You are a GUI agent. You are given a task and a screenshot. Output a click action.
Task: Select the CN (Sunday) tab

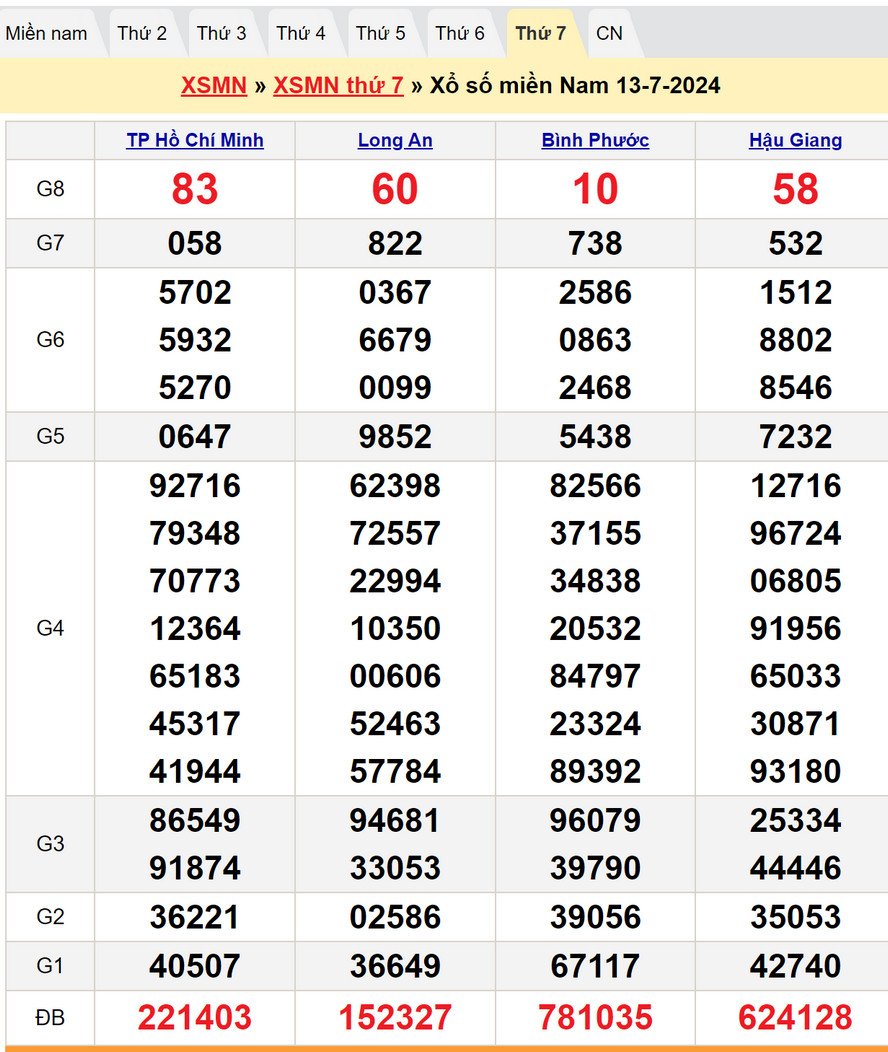click(609, 33)
